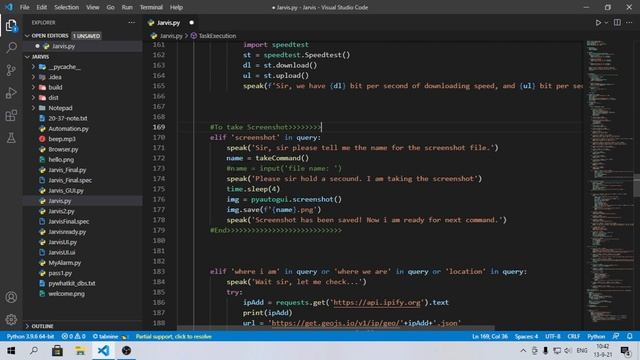Click the feedback icon in status bar
The height and width of the screenshot is (360, 640).
click(616, 336)
